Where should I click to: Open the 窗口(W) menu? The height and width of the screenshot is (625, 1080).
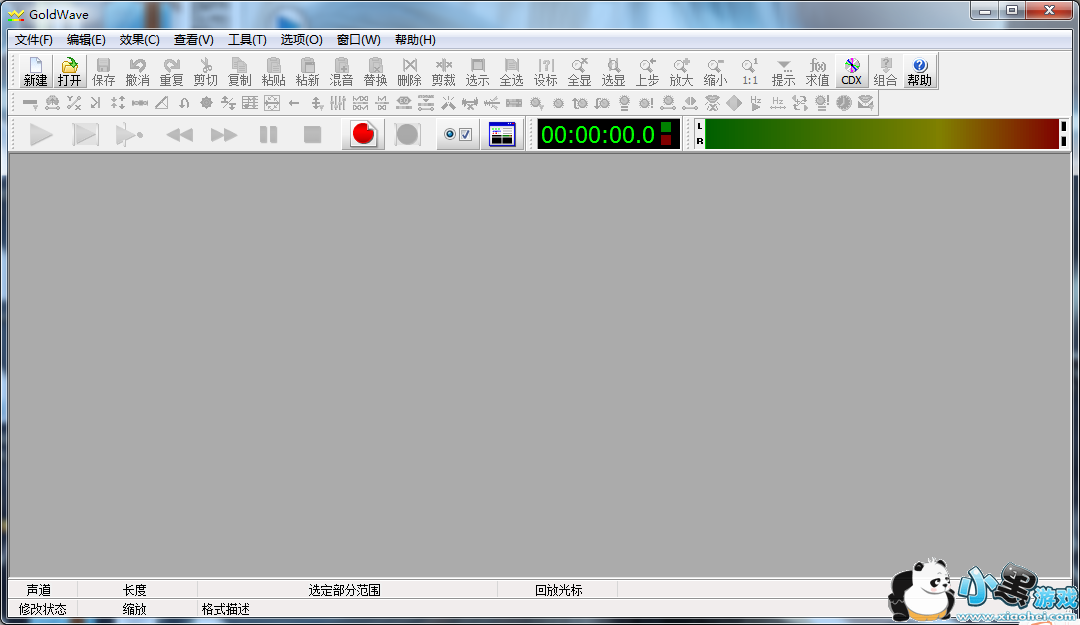click(x=358, y=40)
